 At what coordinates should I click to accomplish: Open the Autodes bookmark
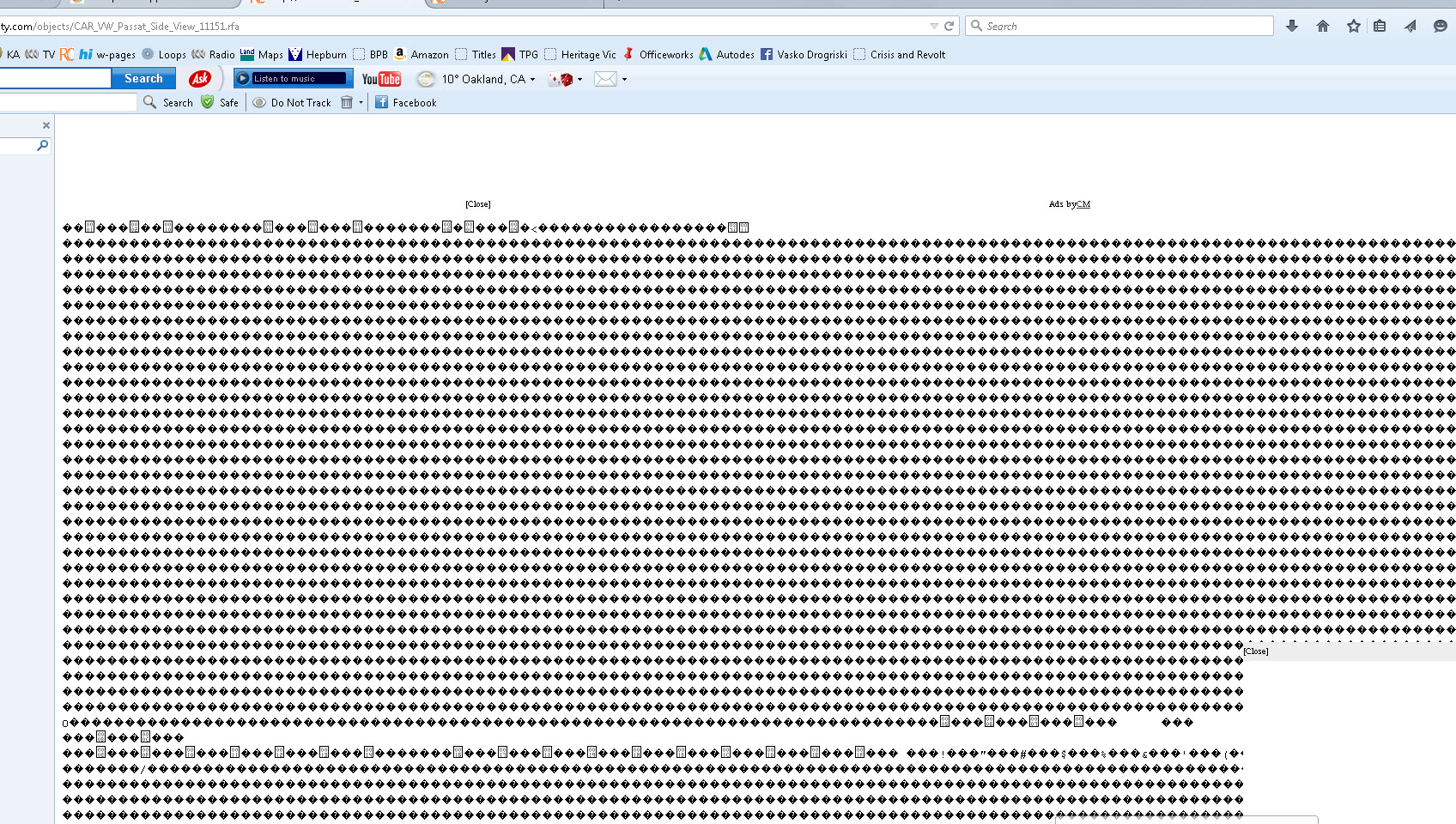tap(727, 54)
